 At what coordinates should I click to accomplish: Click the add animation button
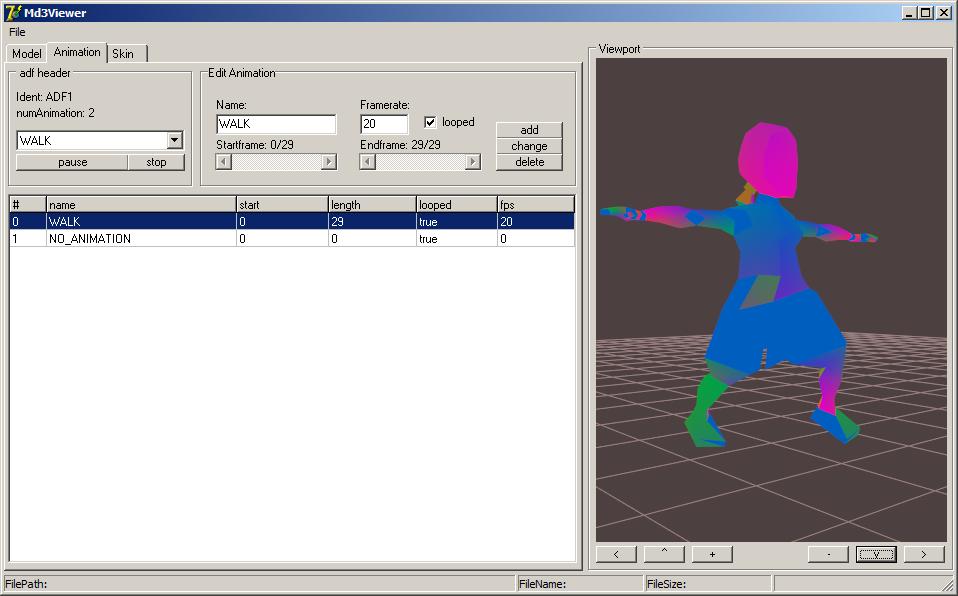pyautogui.click(x=529, y=130)
